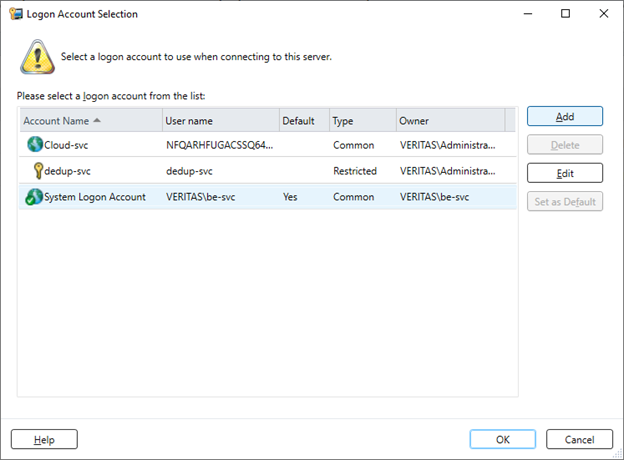624x460 pixels.
Task: Click the Set as Default button
Action: [x=565, y=201]
